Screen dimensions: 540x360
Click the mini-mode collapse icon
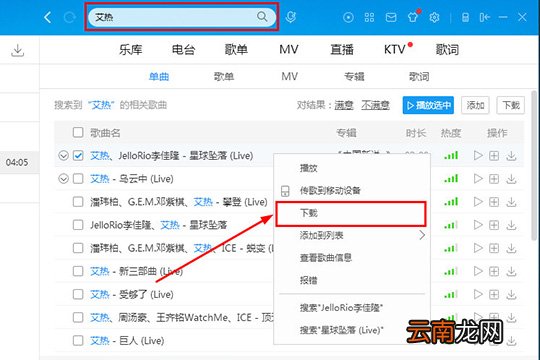[x=485, y=17]
